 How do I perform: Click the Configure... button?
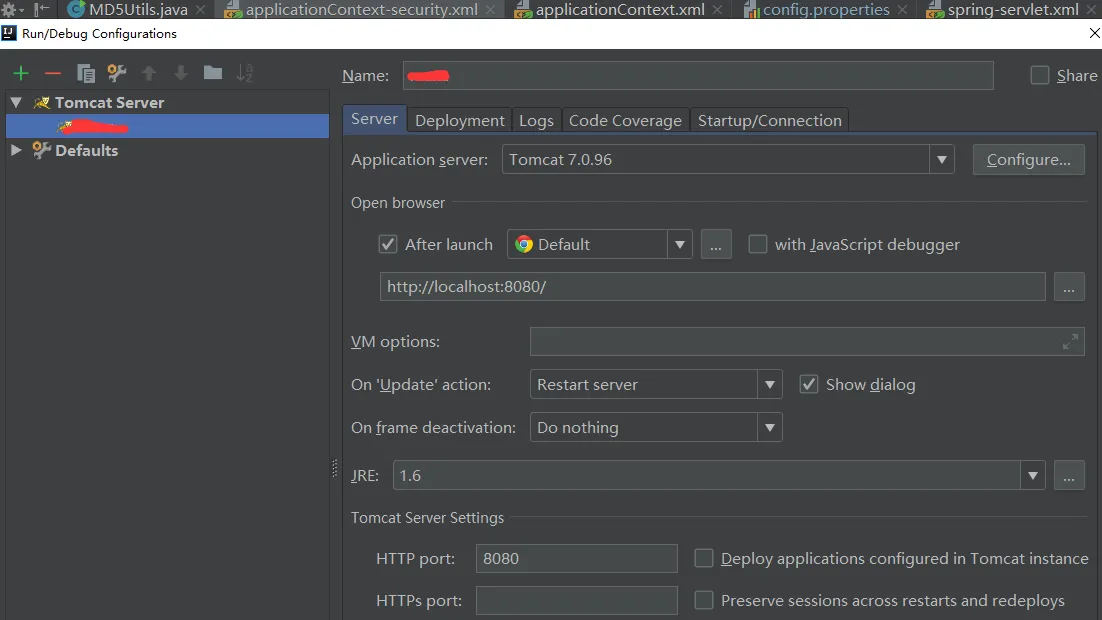[1028, 160]
